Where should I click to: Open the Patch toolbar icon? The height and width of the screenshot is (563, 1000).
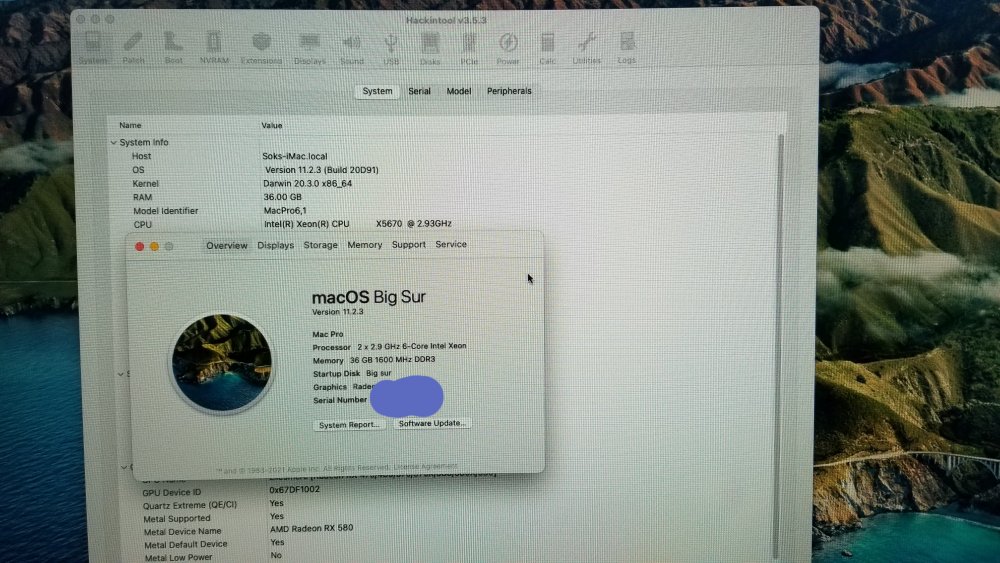pos(133,48)
